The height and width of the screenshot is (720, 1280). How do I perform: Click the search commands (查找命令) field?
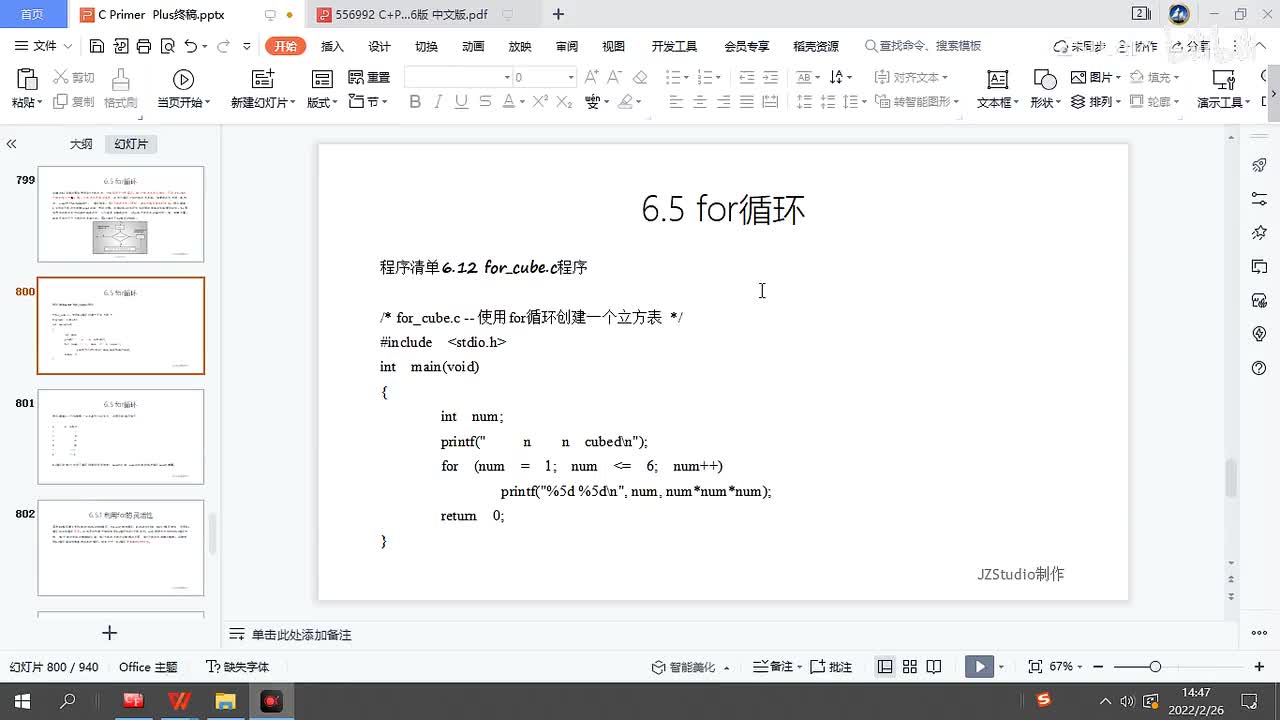923,46
